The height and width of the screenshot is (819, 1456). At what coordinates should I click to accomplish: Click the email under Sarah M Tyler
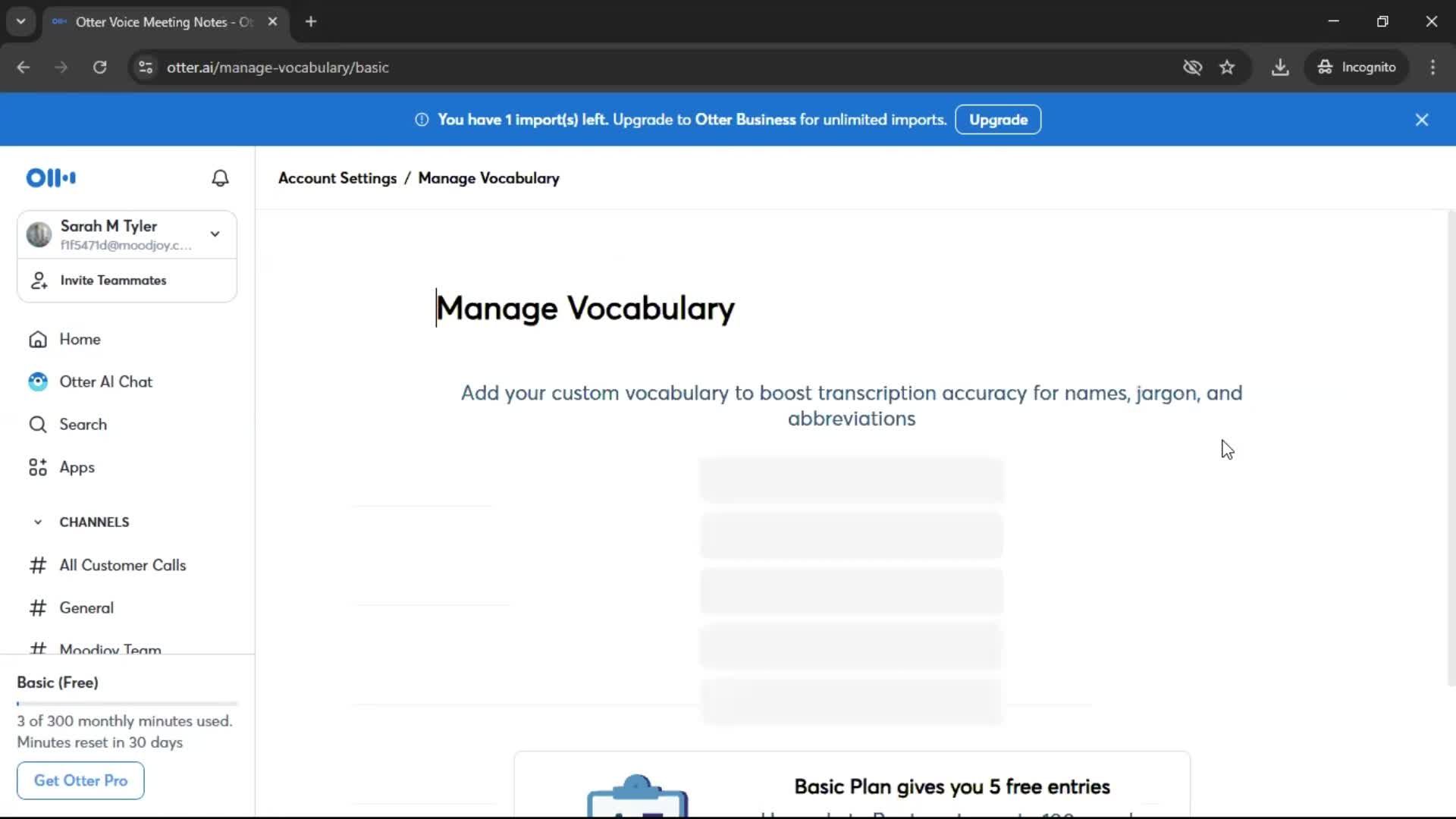[x=126, y=245]
